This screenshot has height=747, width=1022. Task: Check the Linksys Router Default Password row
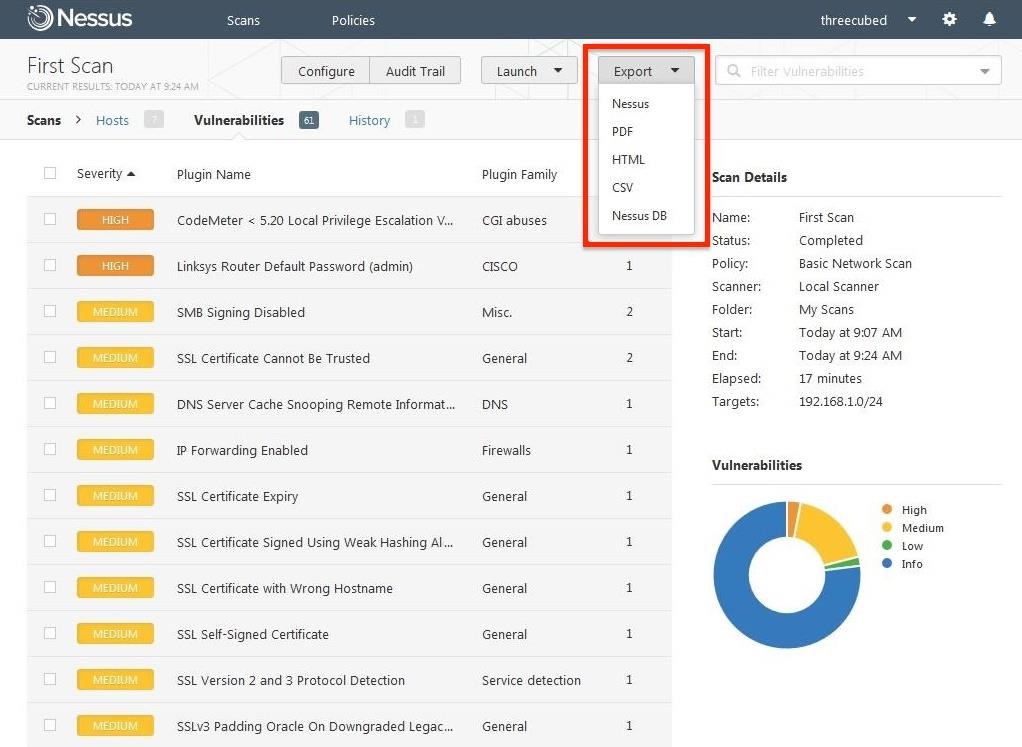point(50,266)
